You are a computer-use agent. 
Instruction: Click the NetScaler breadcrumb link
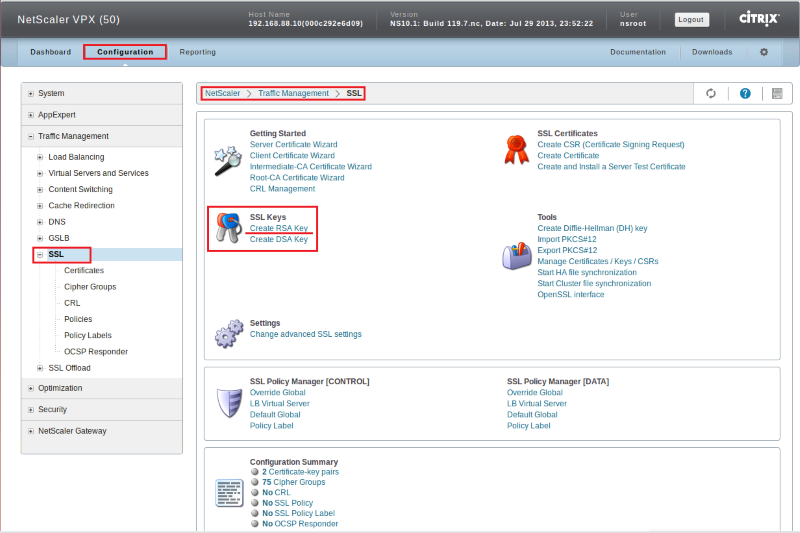tap(222, 93)
